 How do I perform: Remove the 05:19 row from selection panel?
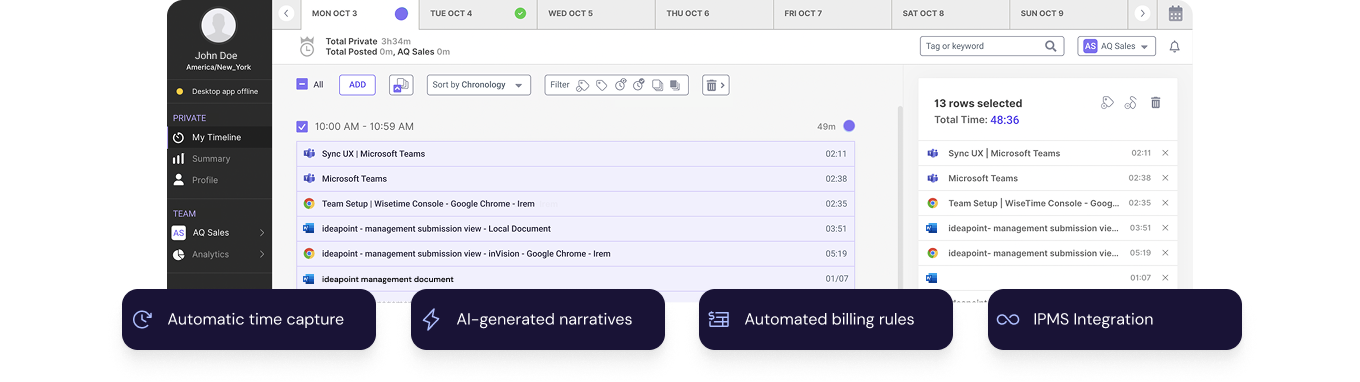[x=1165, y=253]
